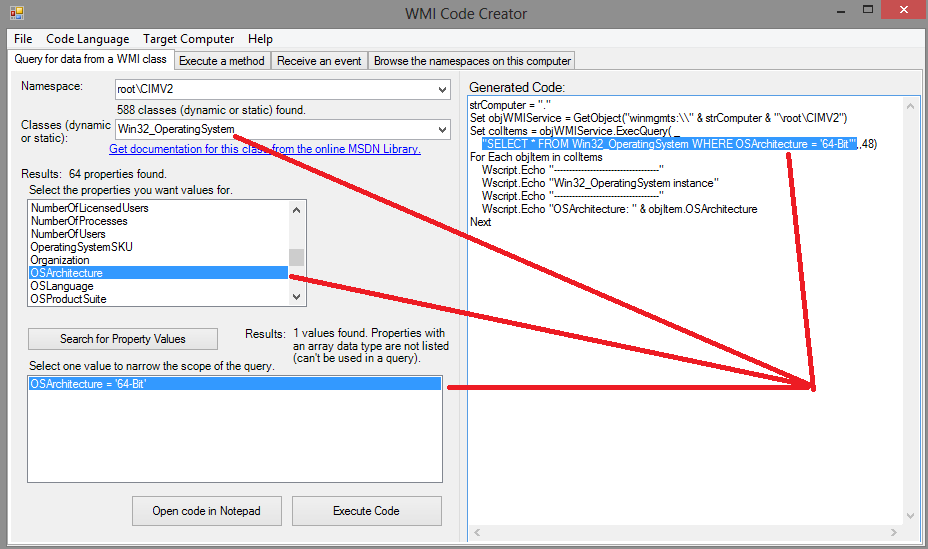Click the Win32_OperatingSystem instance echo line

(x=600, y=183)
